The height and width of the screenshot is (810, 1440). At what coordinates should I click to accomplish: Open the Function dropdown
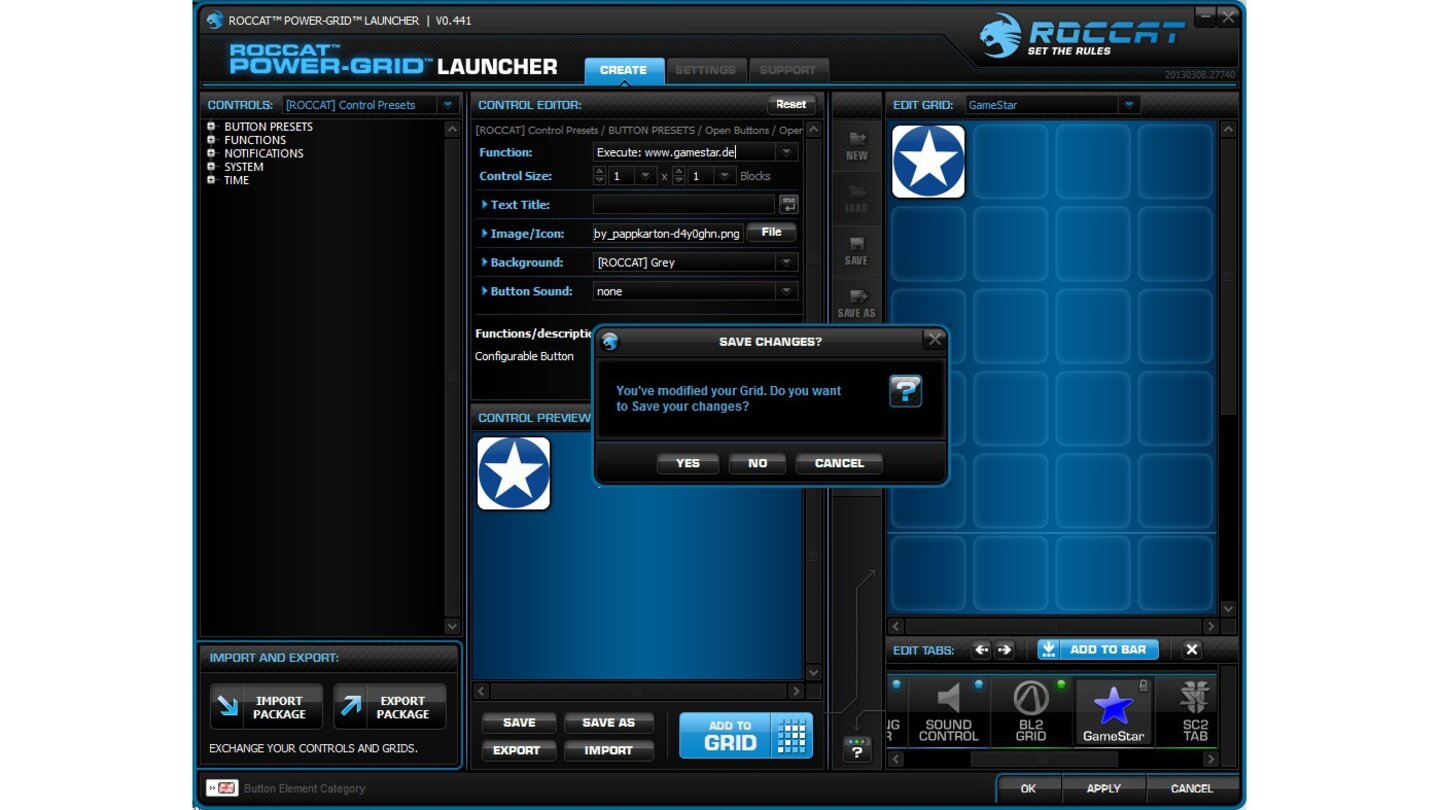tap(787, 152)
